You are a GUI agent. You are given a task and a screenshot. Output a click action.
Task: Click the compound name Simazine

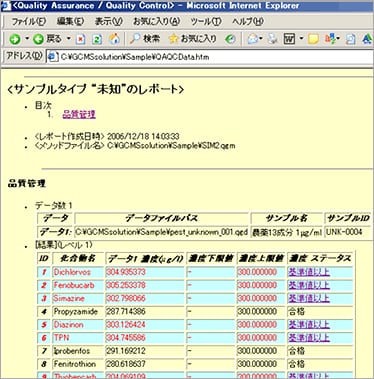click(x=69, y=298)
